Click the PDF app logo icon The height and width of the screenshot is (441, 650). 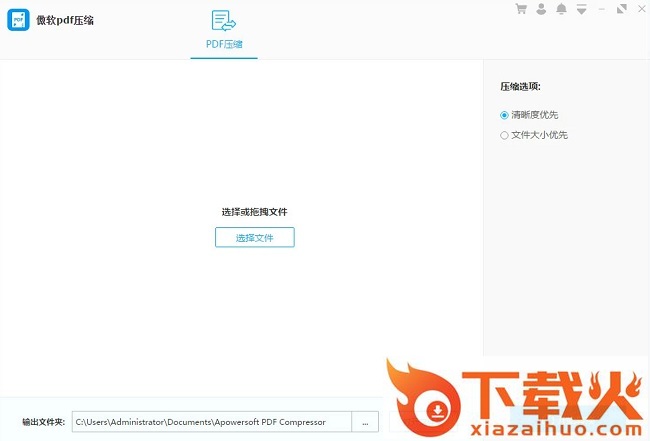pyautogui.click(x=18, y=20)
